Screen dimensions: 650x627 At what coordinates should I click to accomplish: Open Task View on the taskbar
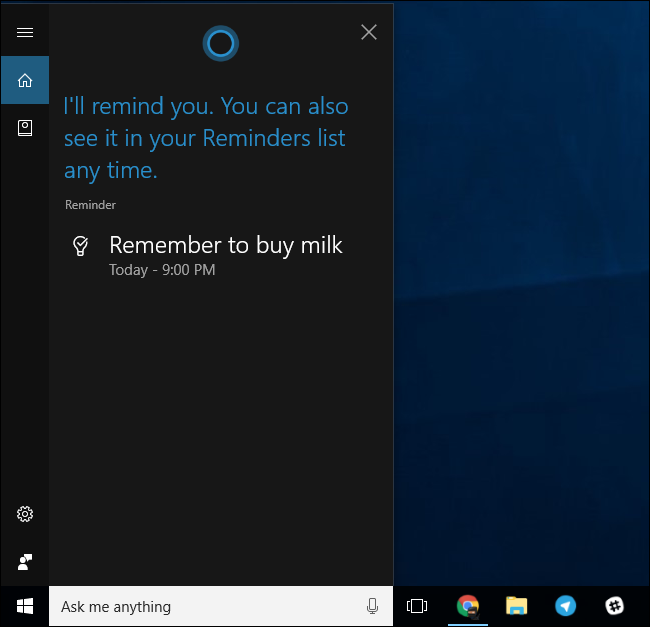(417, 606)
